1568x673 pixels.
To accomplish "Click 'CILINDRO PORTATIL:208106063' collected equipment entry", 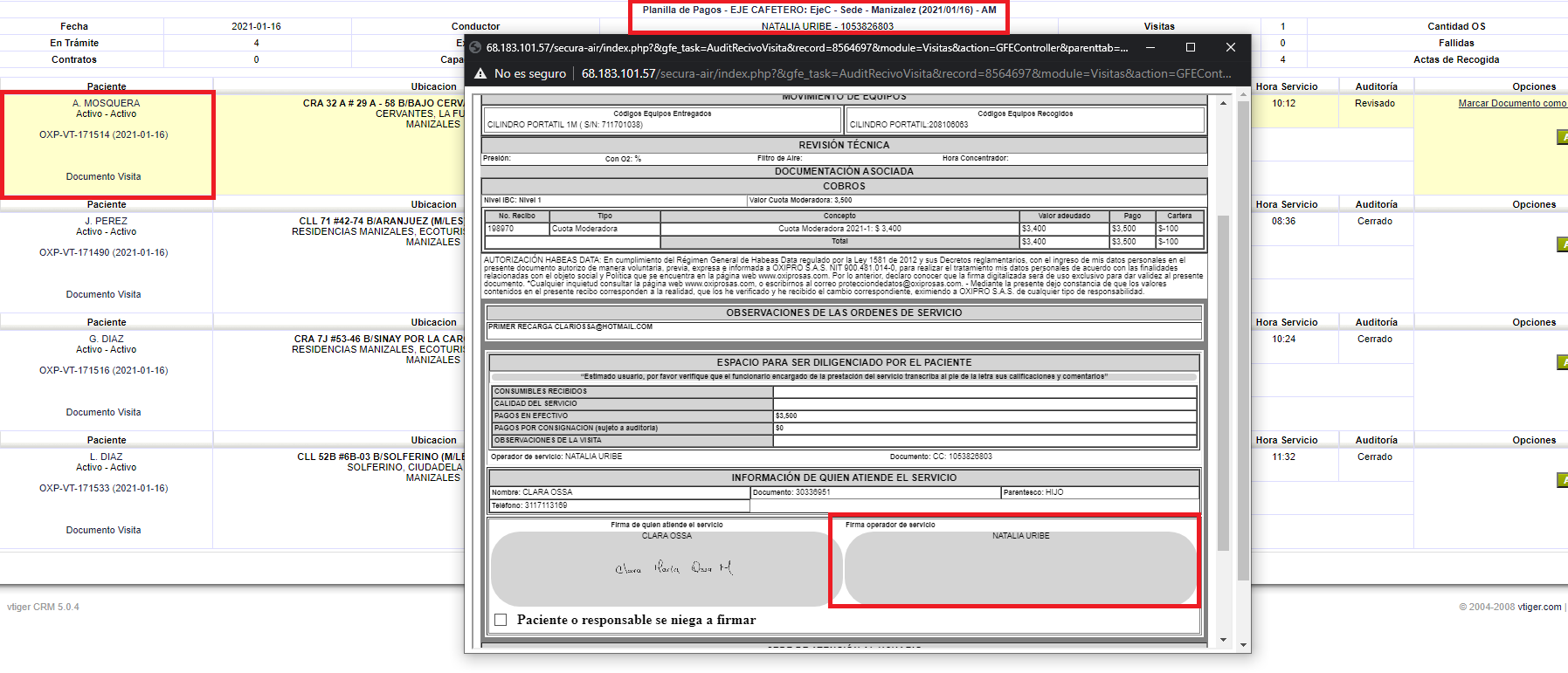I will pyautogui.click(x=908, y=125).
